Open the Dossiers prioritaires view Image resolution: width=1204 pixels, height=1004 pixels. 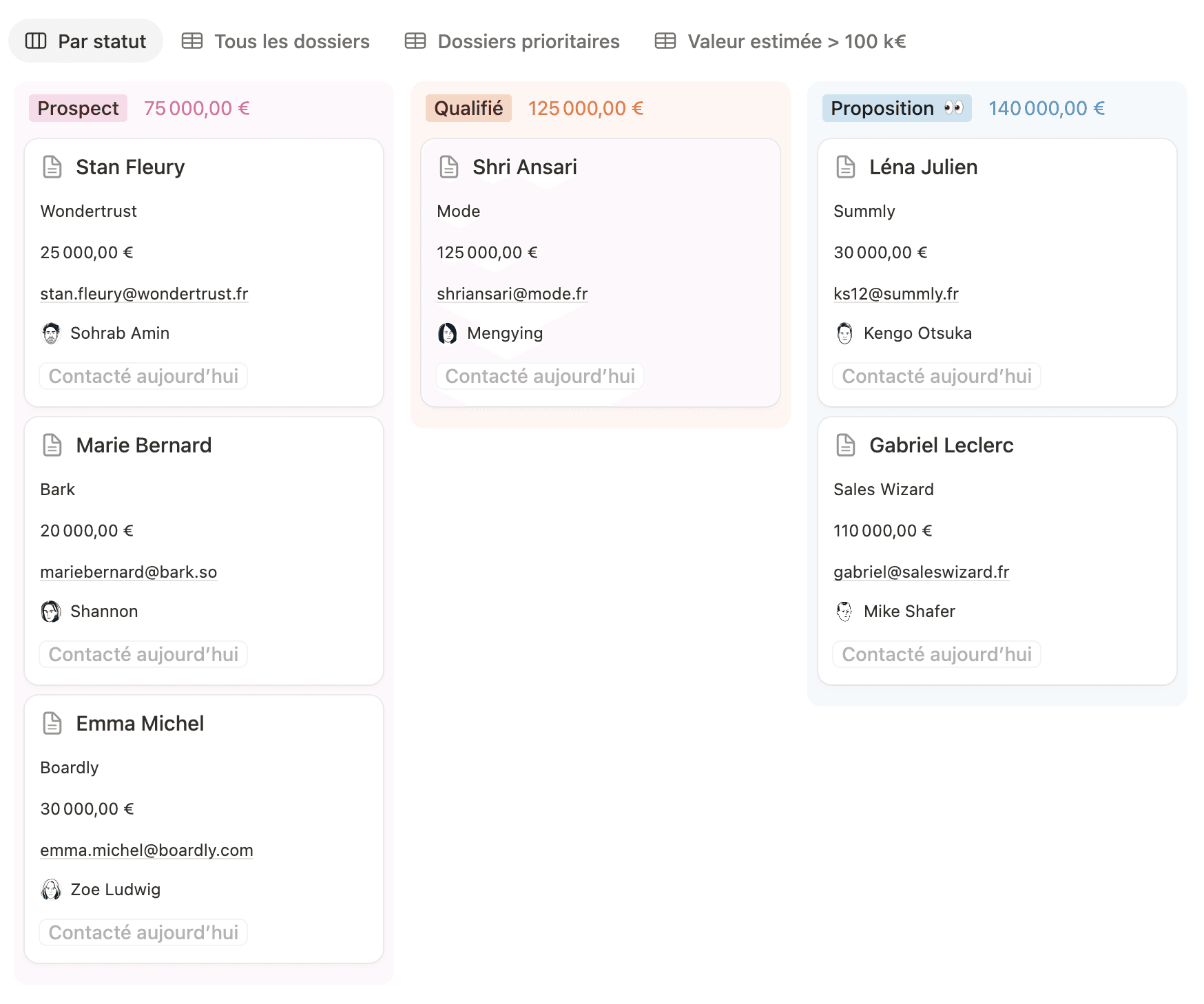(512, 41)
